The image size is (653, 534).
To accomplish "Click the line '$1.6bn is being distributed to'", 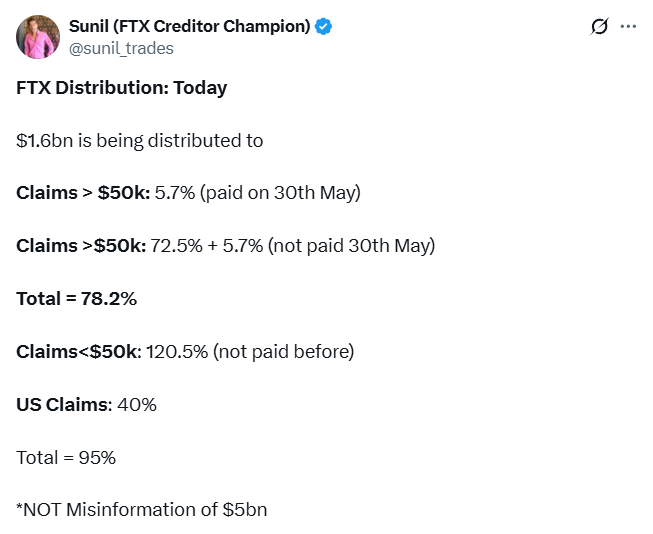I will pos(140,141).
